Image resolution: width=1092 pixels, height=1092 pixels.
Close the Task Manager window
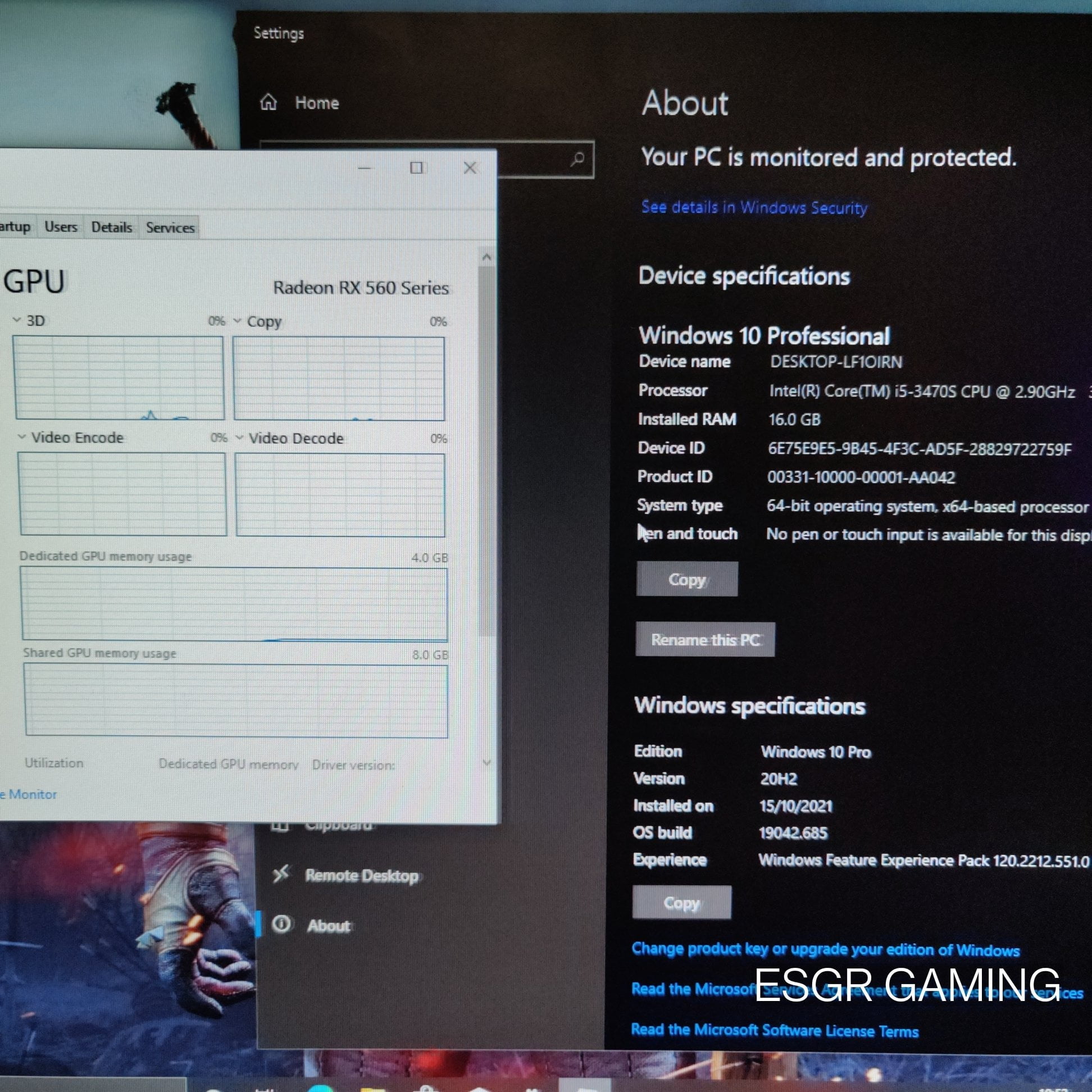tap(470, 168)
